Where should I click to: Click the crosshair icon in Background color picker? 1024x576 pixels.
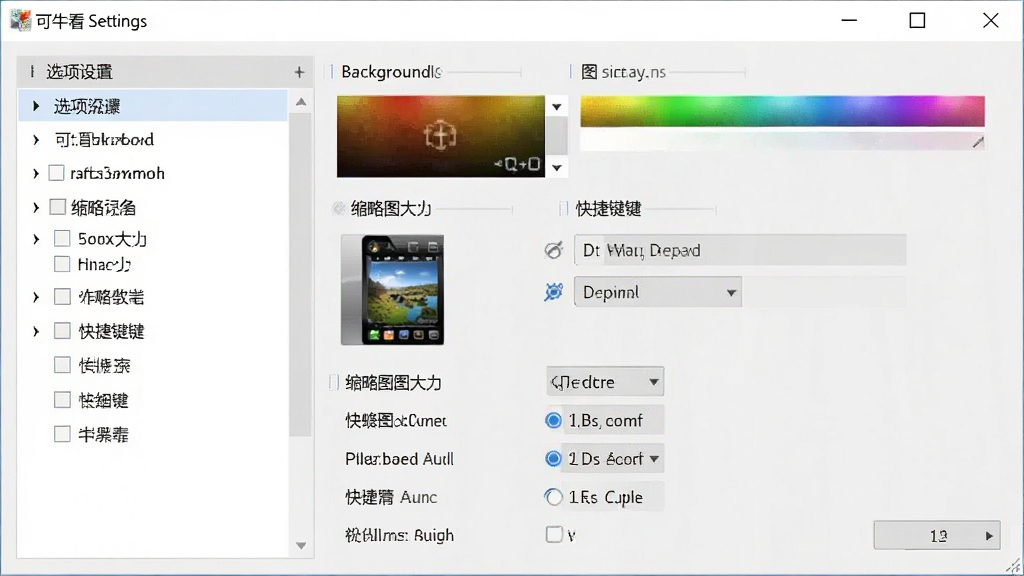point(440,135)
